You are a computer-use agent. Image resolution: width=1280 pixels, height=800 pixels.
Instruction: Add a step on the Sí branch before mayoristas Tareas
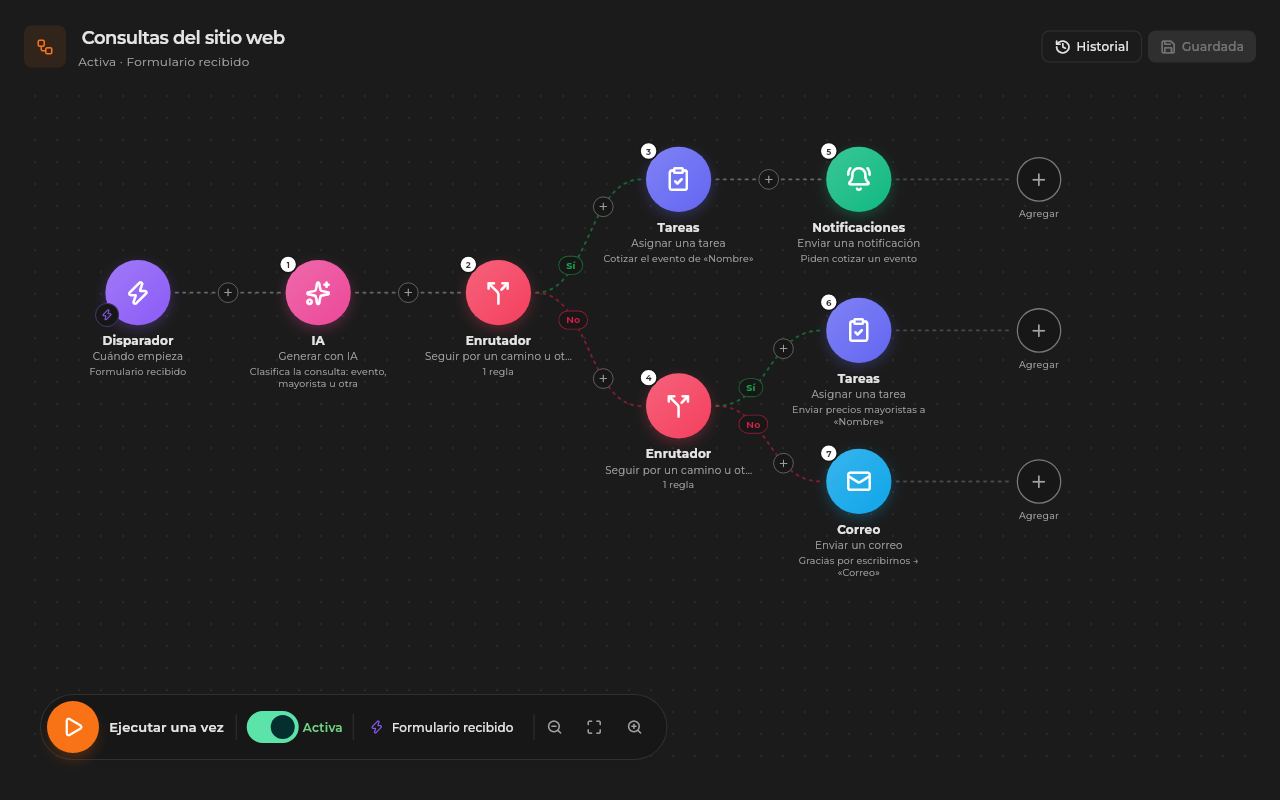pyautogui.click(x=783, y=349)
